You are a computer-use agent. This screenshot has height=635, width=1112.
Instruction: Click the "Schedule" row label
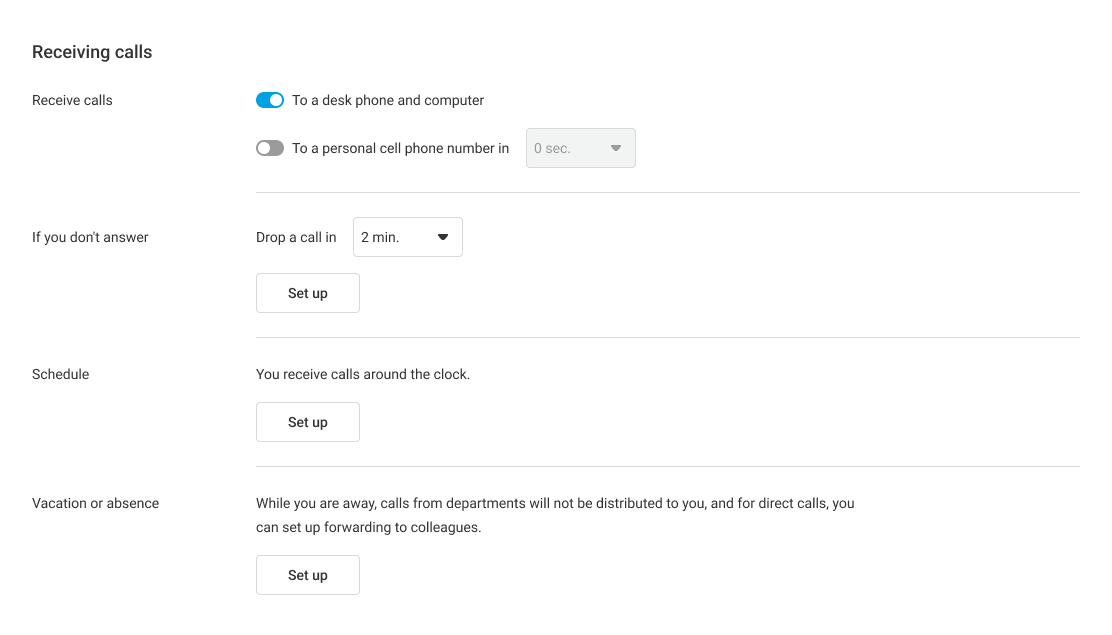click(60, 374)
